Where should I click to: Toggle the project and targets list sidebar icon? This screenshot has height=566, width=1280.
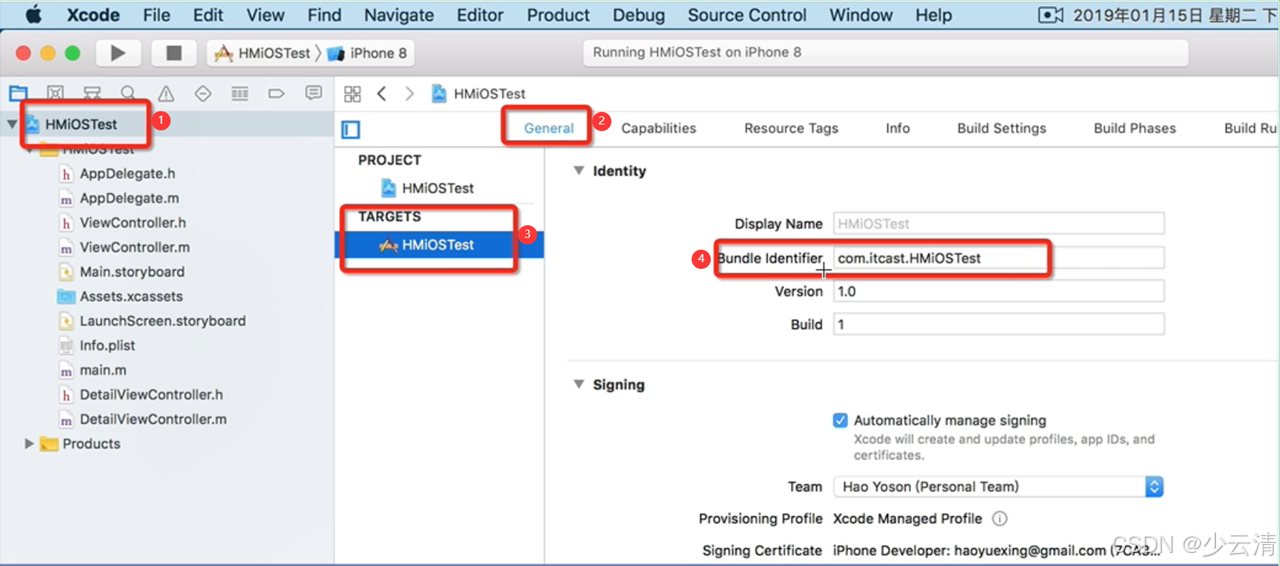pos(351,129)
